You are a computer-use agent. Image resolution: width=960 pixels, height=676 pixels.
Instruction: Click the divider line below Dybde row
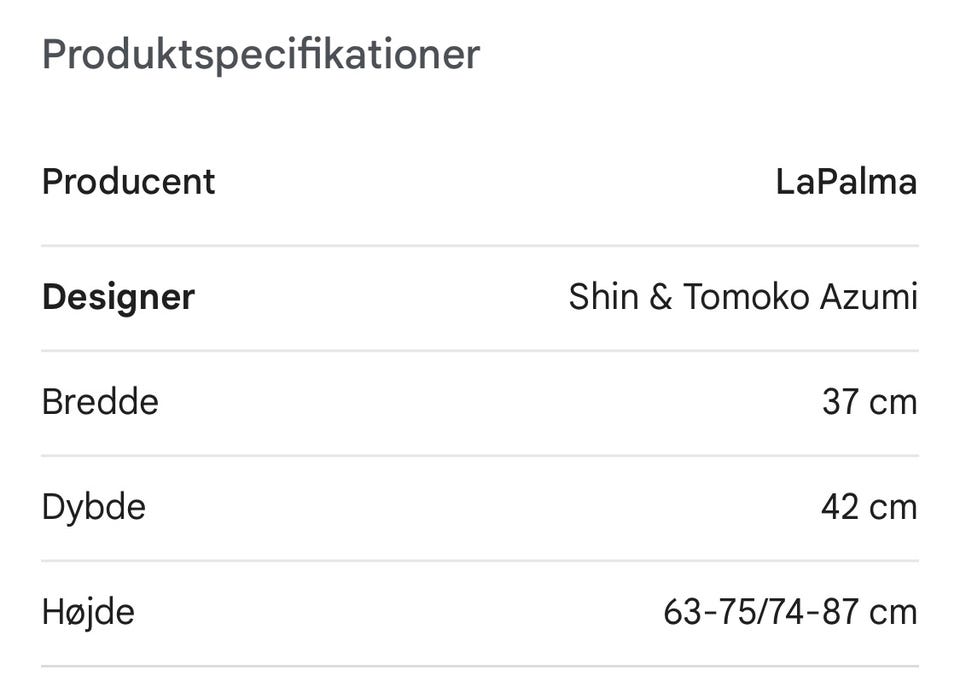pos(480,560)
